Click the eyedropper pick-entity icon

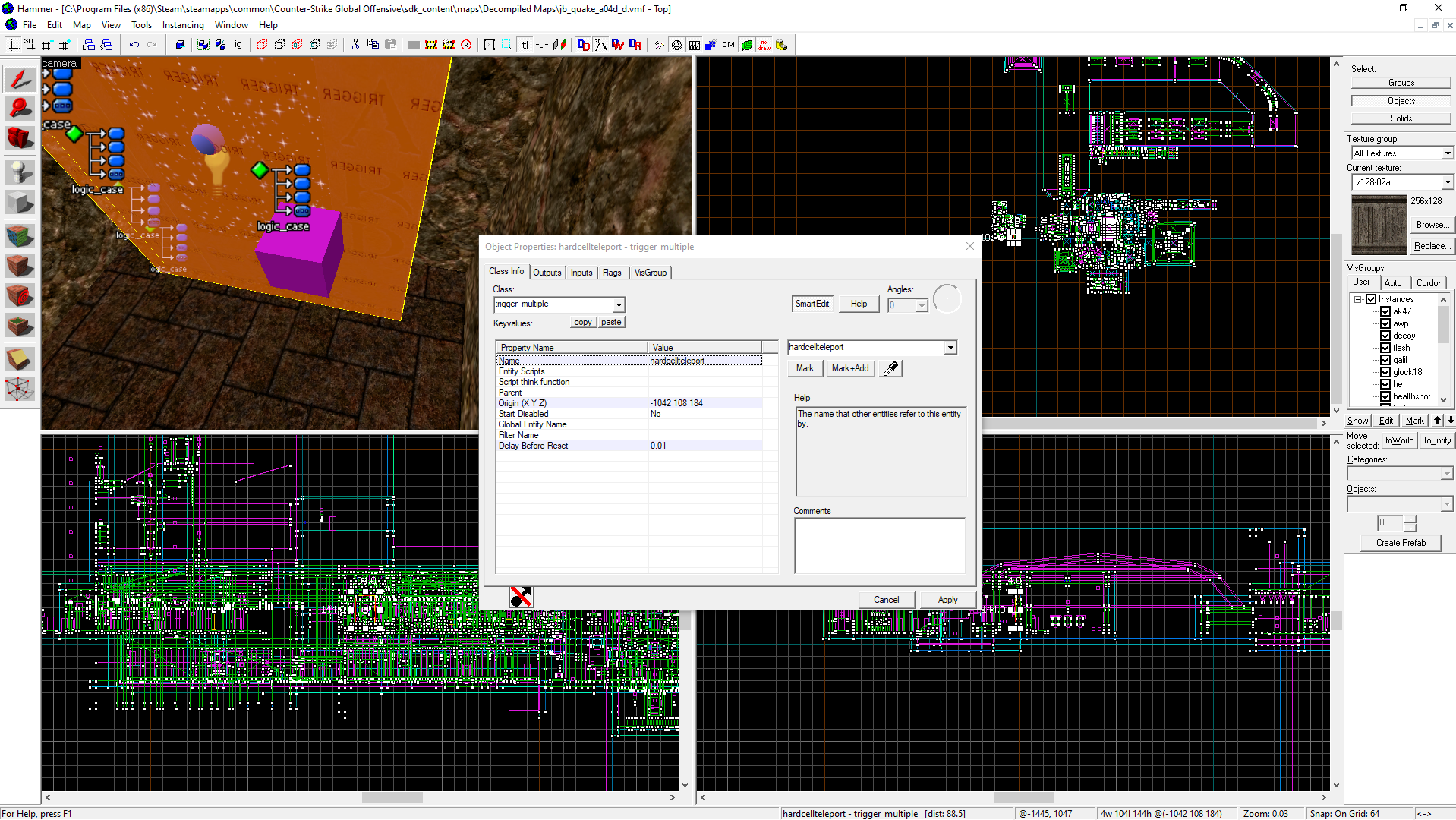[891, 368]
